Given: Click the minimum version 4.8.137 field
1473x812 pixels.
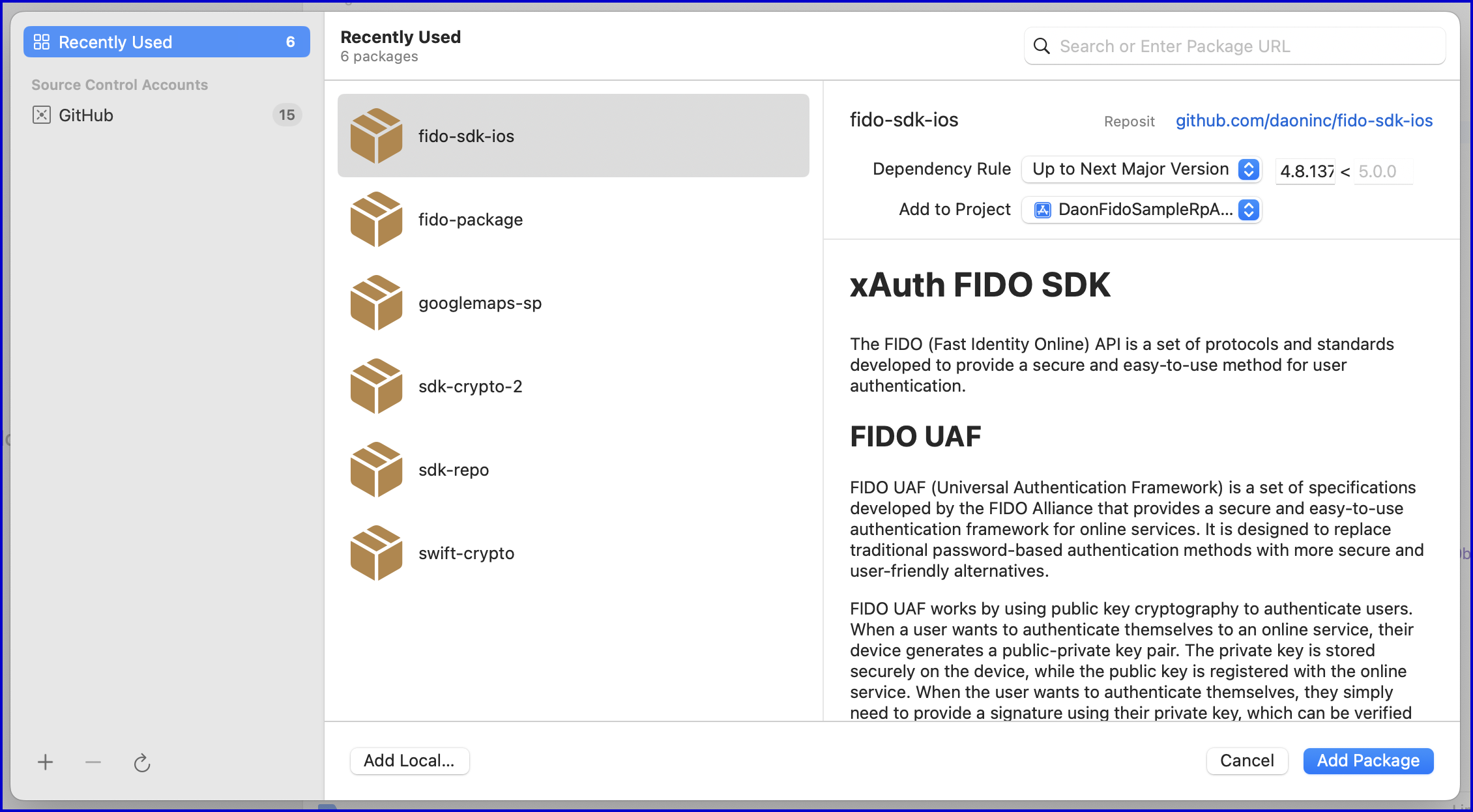Looking at the screenshot, I should (1305, 171).
